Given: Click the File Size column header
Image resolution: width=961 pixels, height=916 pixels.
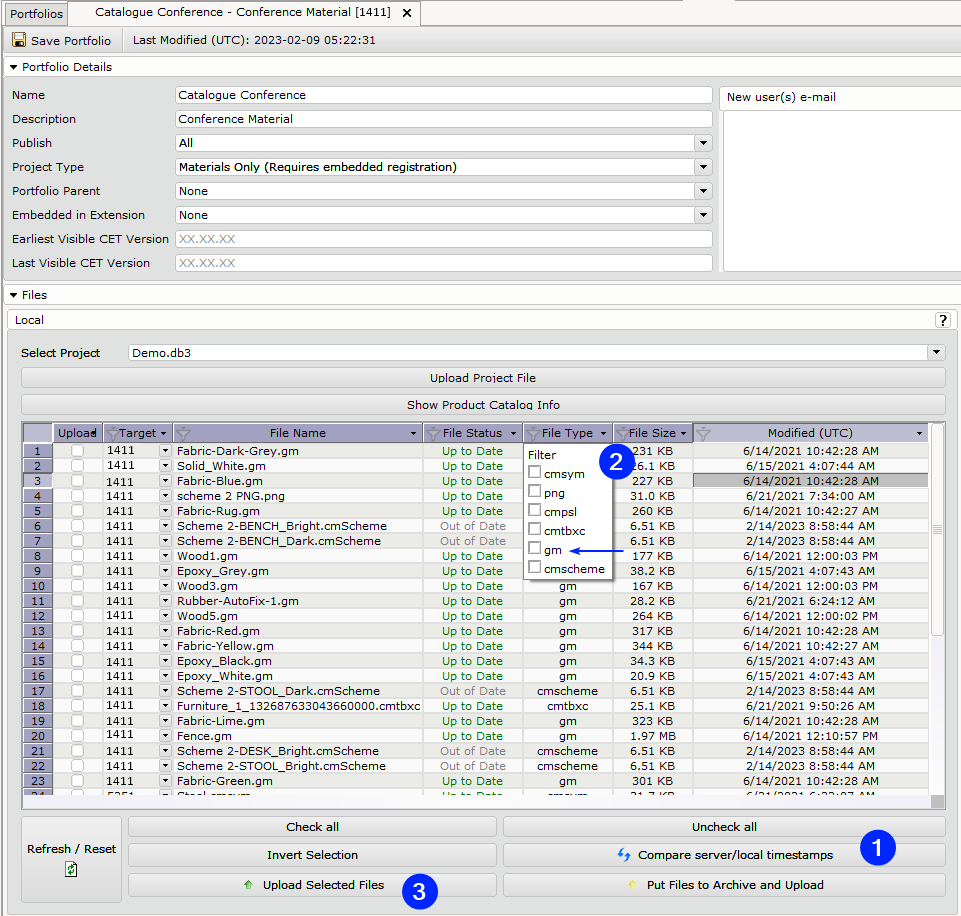Looking at the screenshot, I should (652, 433).
